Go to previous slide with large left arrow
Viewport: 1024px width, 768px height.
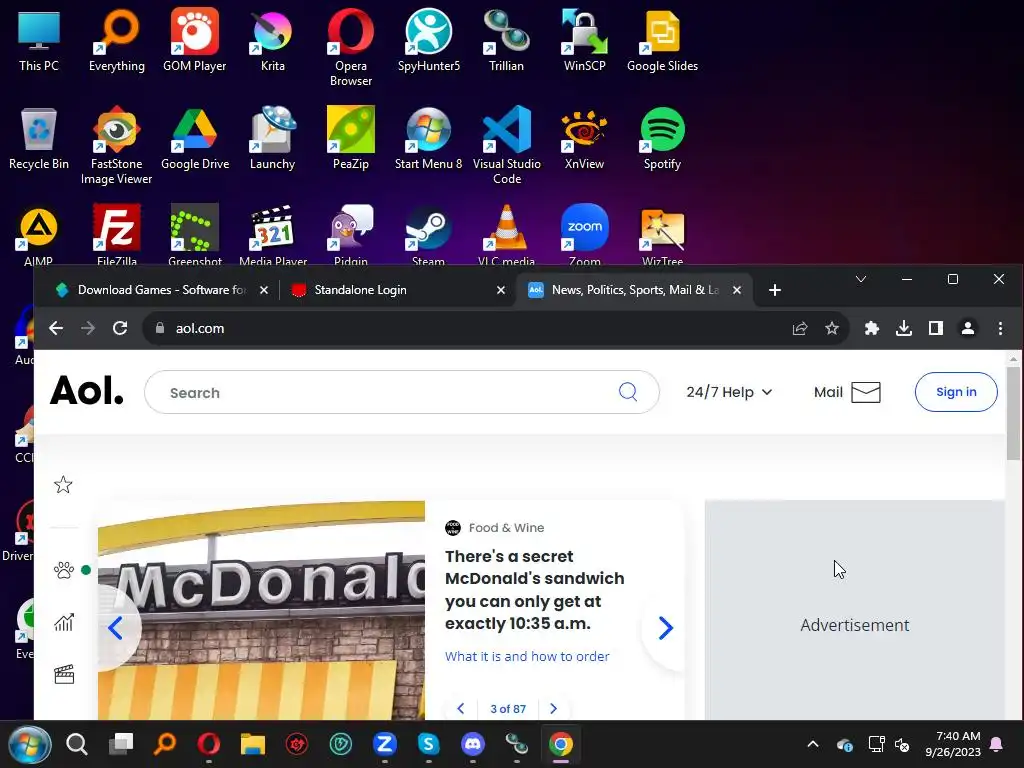(116, 628)
